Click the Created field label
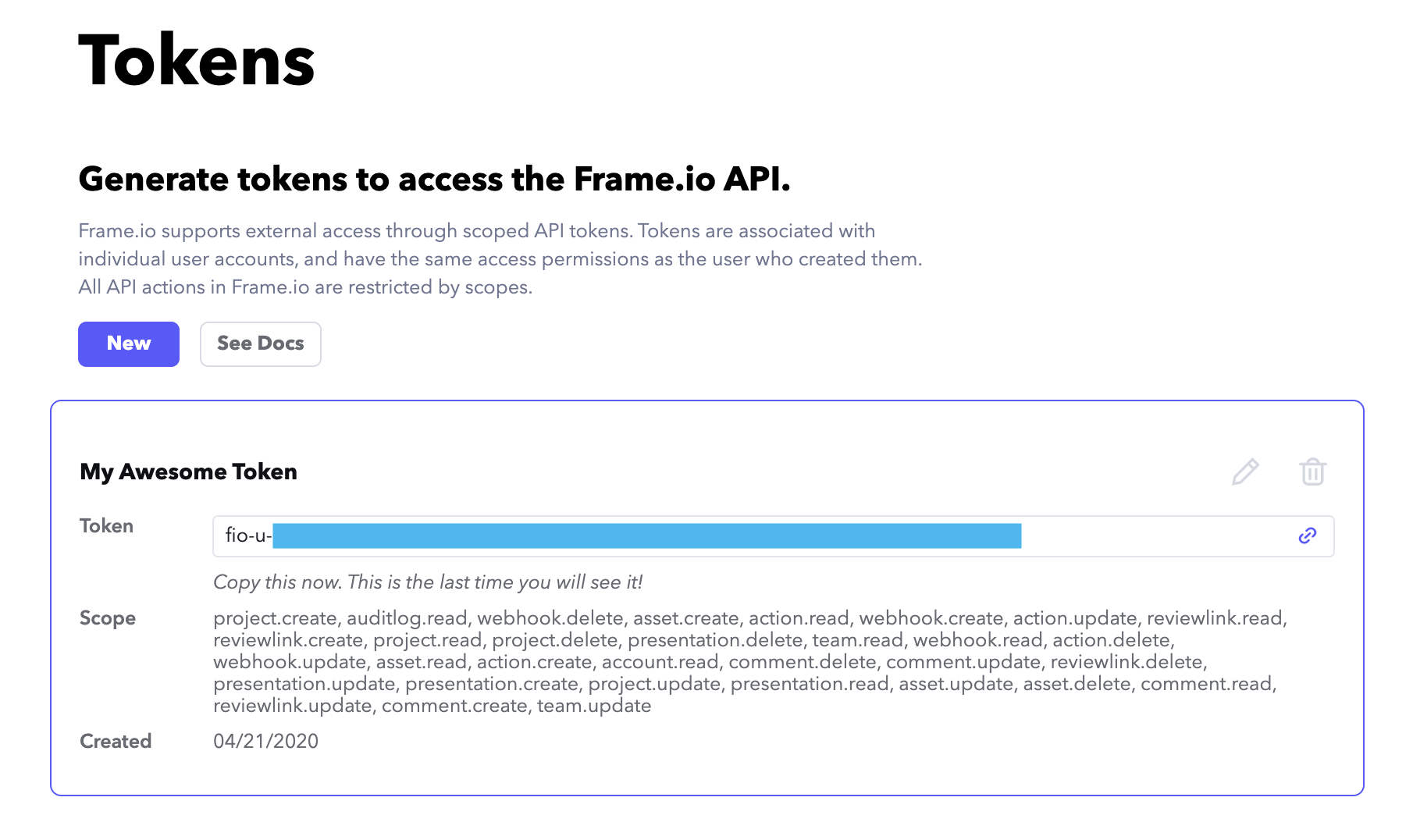Screen dimensions: 1413x840 coord(116,742)
